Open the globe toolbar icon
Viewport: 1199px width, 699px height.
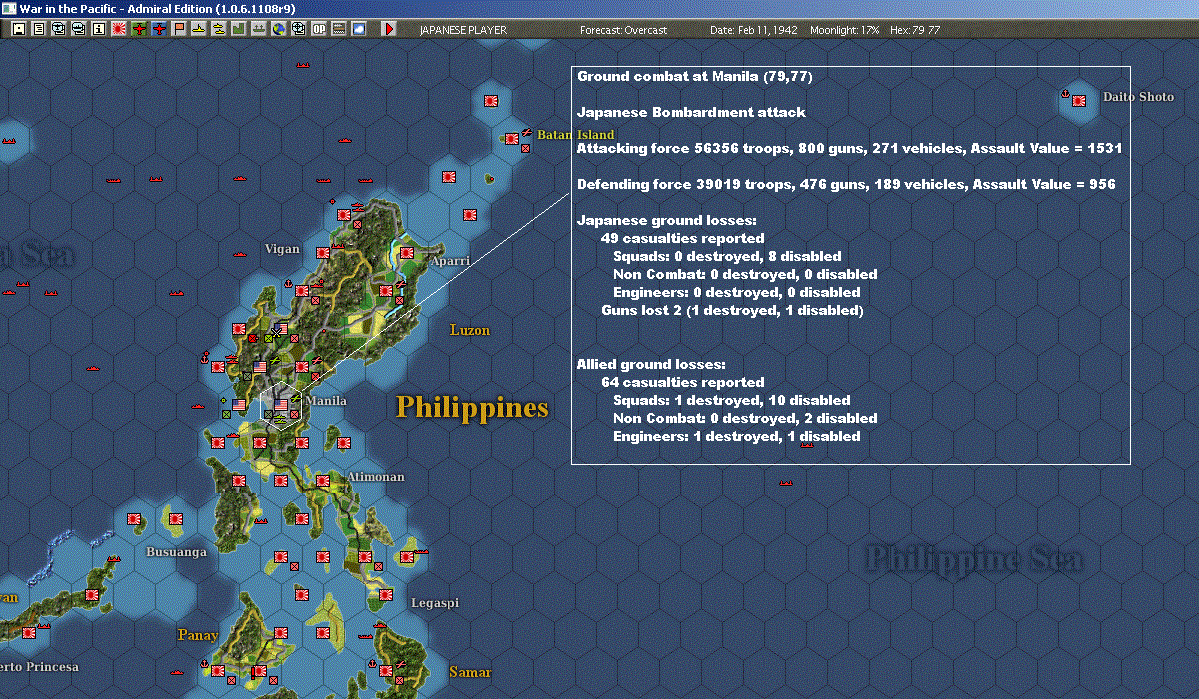[x=278, y=29]
